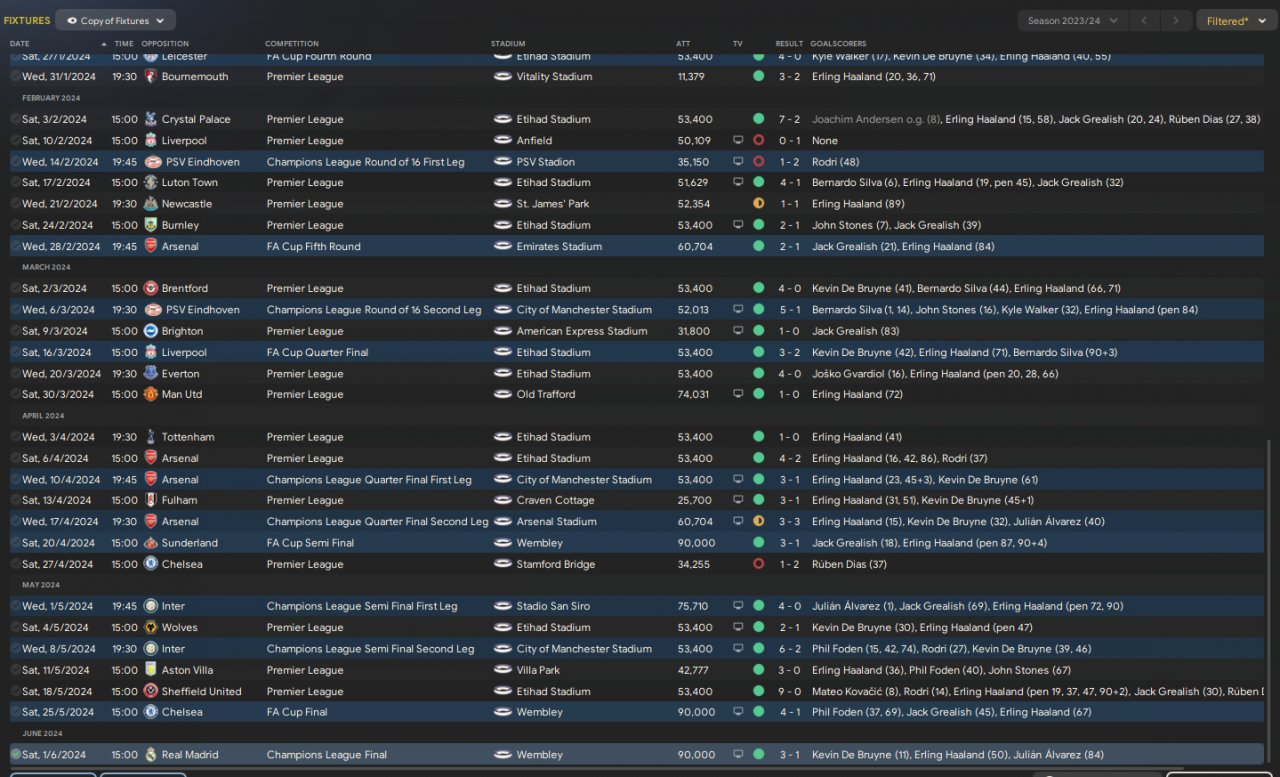Screen dimensions: 1280x777
Task: Click the Bournemouth club badge
Action: (151, 77)
